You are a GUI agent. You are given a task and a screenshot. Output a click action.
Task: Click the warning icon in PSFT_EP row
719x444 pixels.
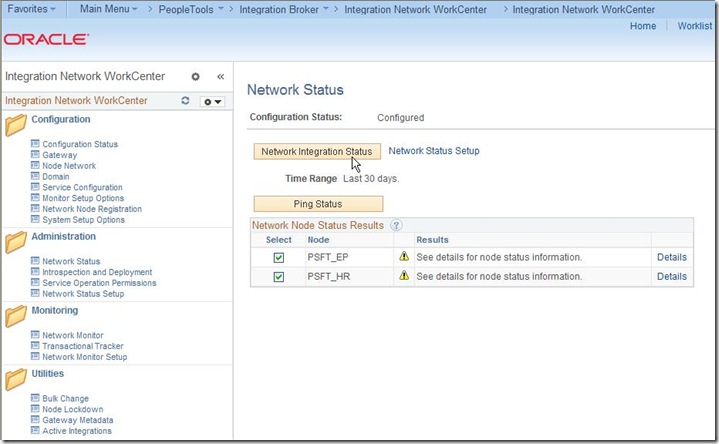pyautogui.click(x=404, y=256)
